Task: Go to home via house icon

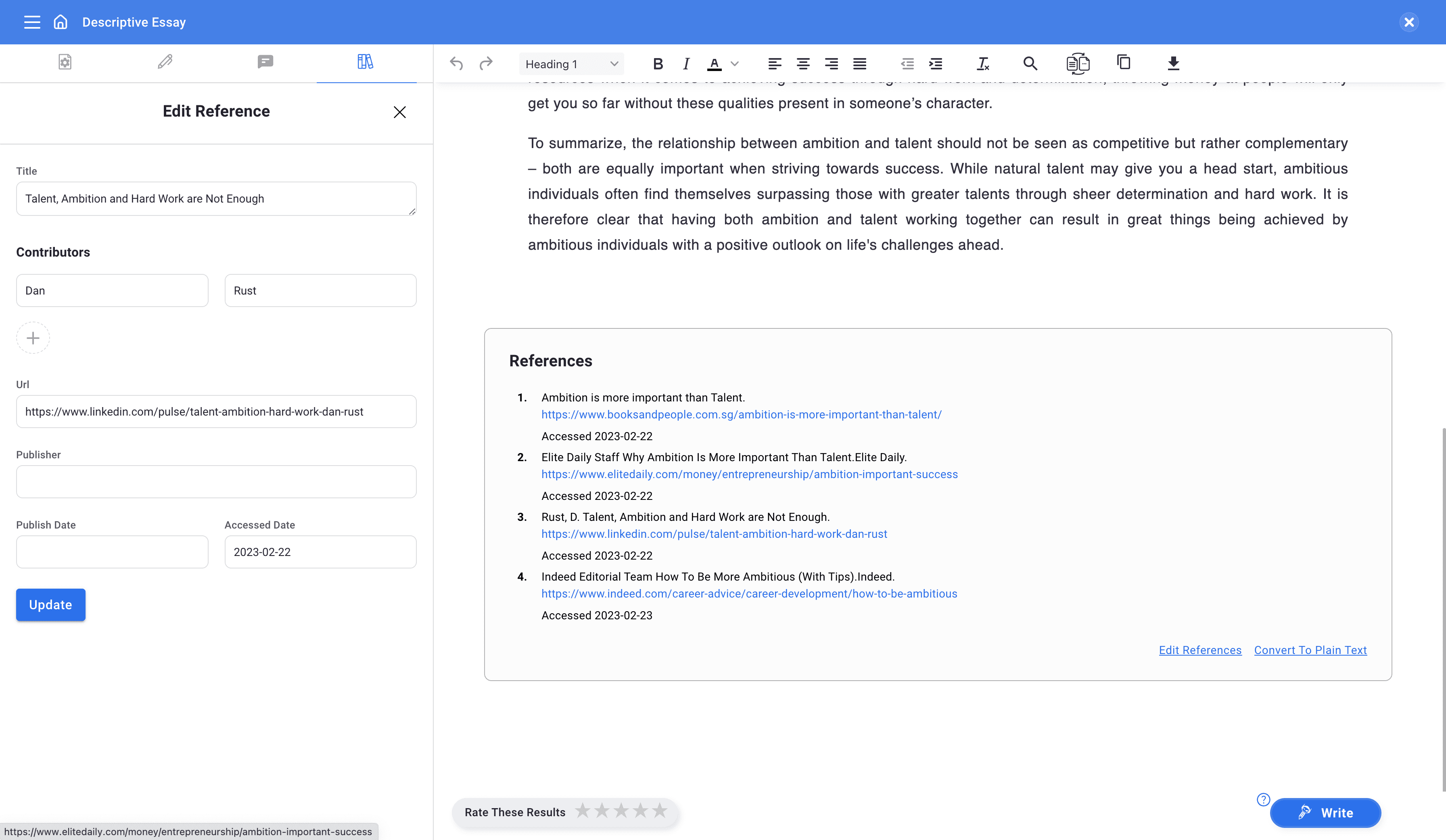Action: (x=61, y=22)
